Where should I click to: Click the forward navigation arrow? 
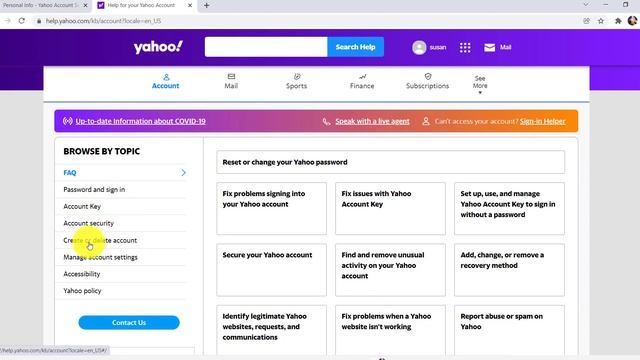click(x=7, y=21)
